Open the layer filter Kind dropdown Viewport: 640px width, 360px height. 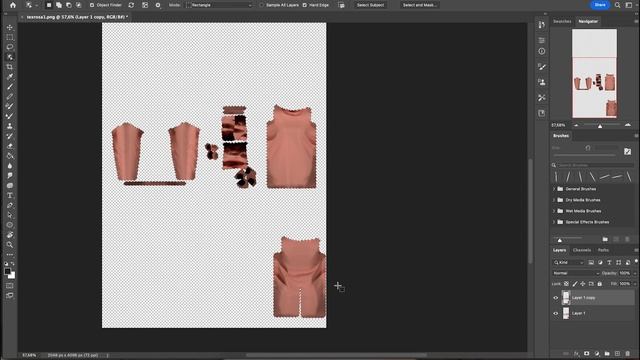click(569, 262)
